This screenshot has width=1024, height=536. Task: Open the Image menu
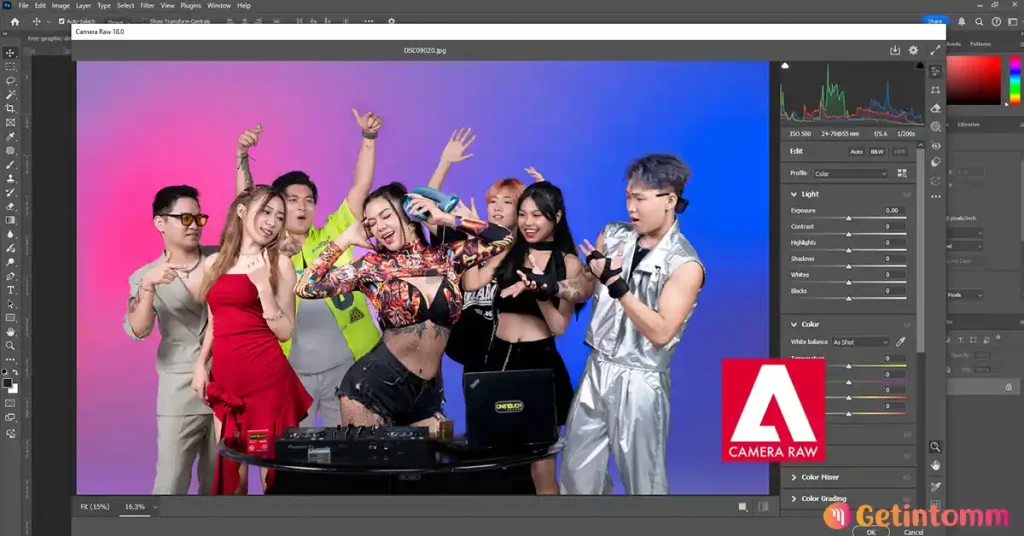(x=60, y=5)
